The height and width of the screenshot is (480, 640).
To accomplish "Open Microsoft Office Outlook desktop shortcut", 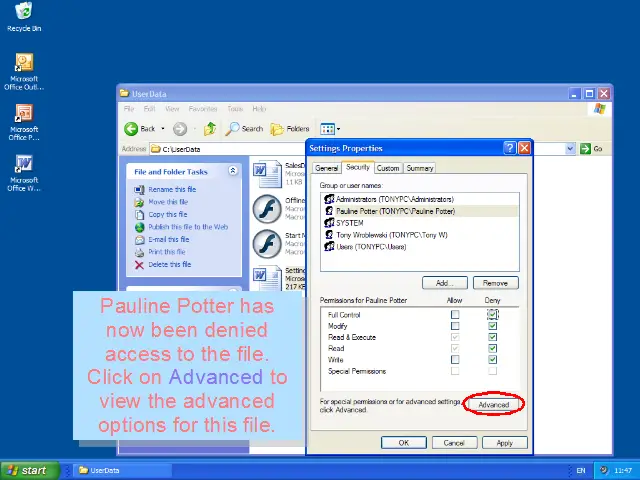I will [x=24, y=64].
